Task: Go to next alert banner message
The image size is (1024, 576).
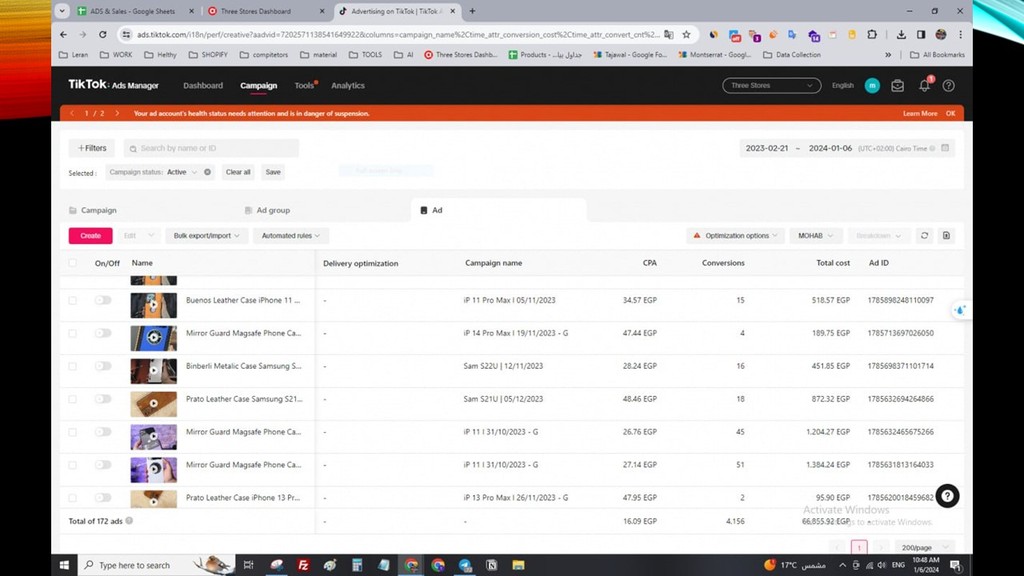Action: point(117,113)
